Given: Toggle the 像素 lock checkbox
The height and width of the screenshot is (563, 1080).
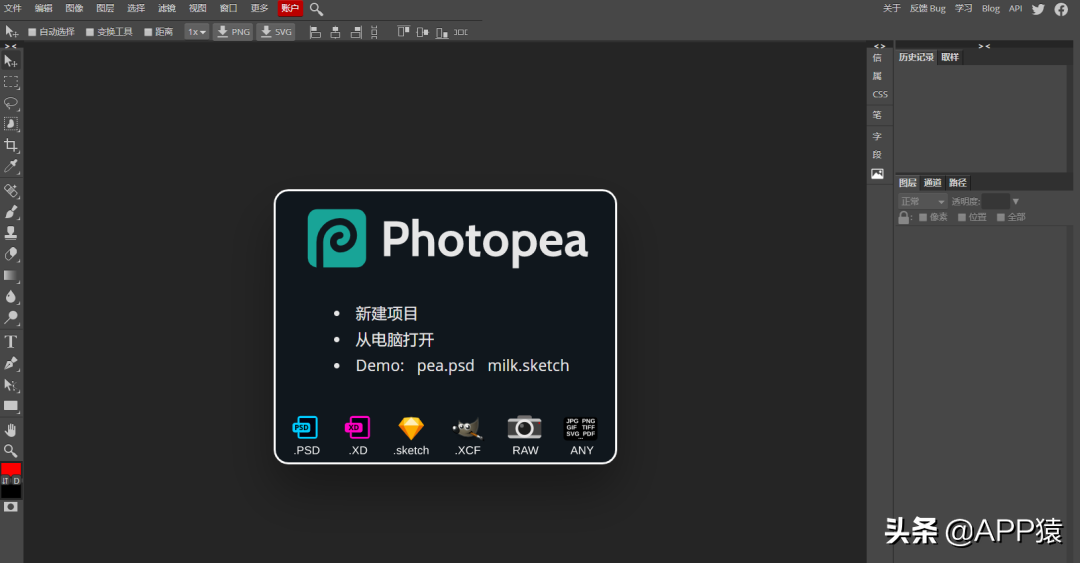Looking at the screenshot, I should 923,217.
